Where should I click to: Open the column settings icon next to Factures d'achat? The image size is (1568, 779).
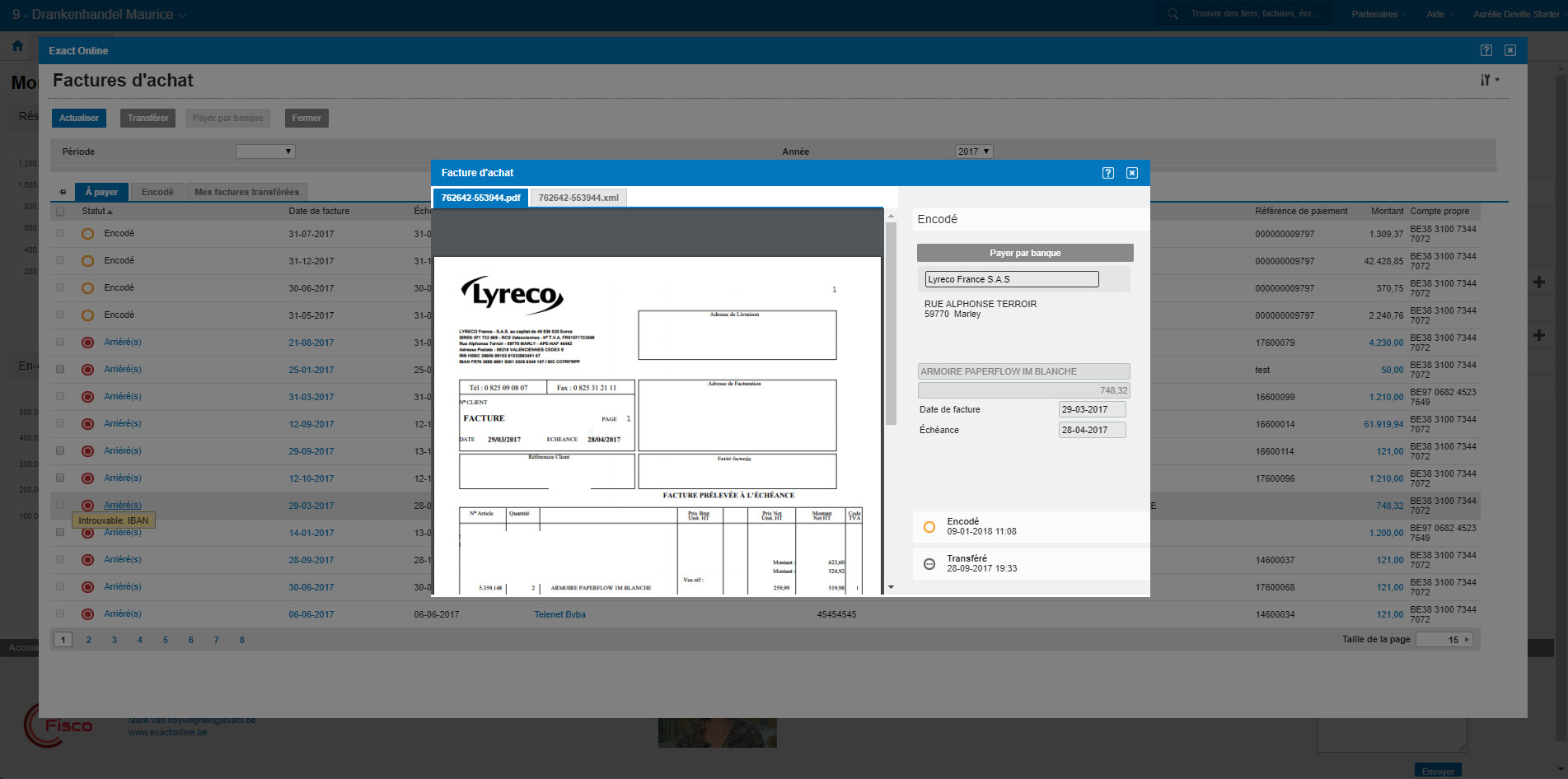click(x=1489, y=80)
